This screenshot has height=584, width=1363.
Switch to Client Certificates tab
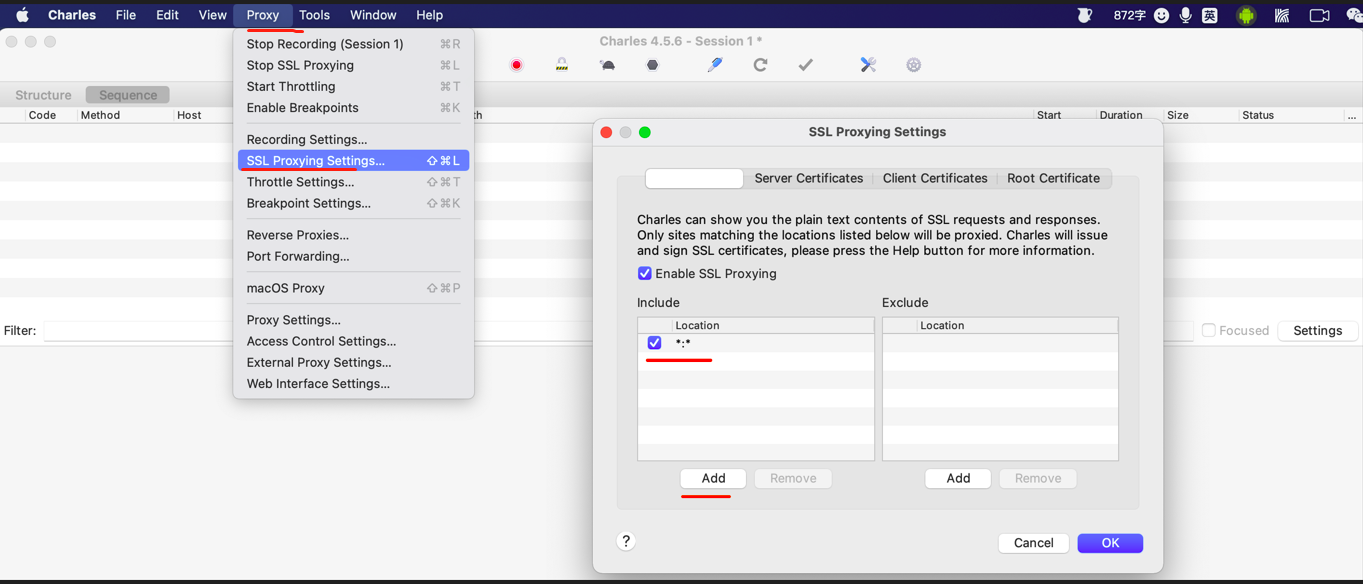[x=935, y=178]
